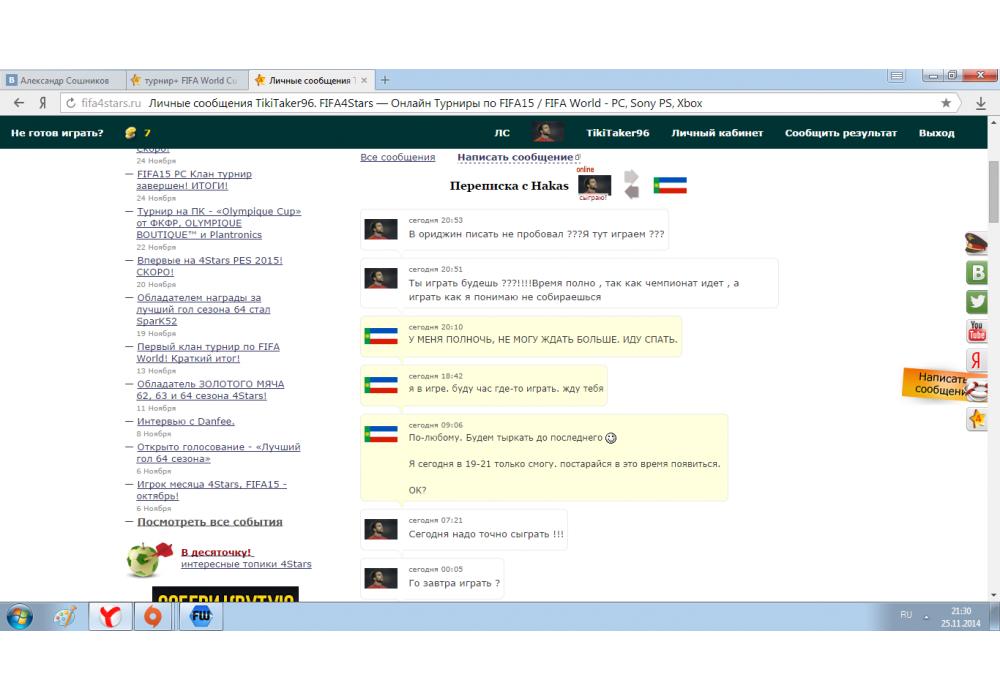Open a new browser tab with plus button
This screenshot has width=1000, height=700.
pos(385,80)
